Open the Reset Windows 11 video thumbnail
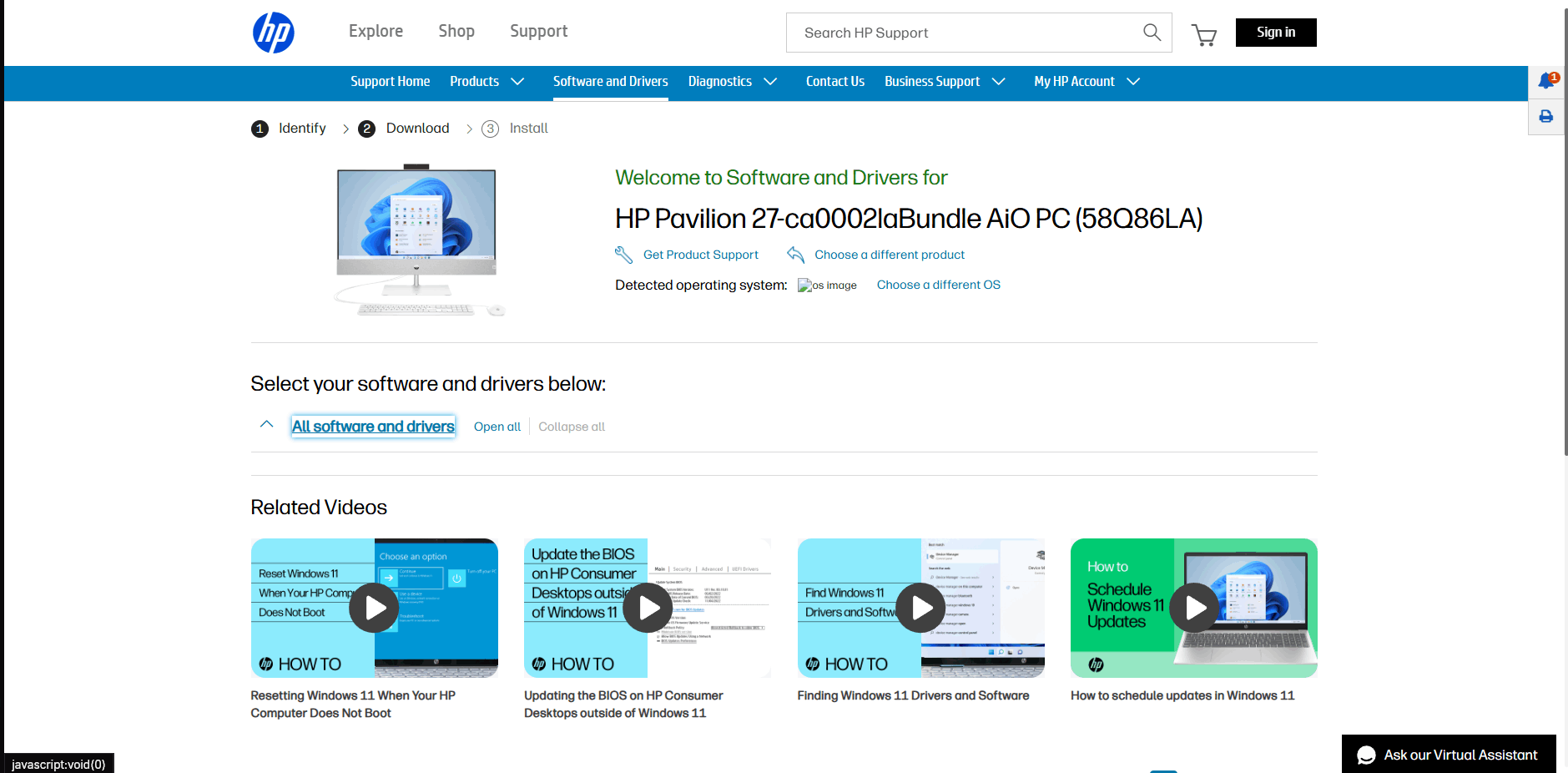1568x773 pixels. [375, 608]
